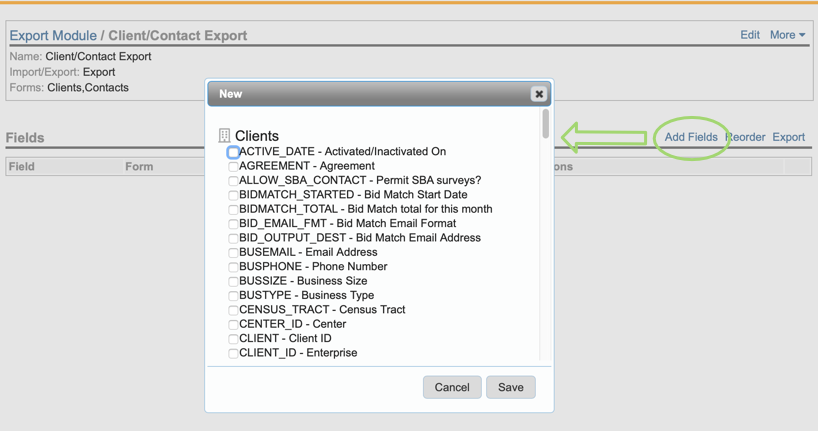The height and width of the screenshot is (431, 818).
Task: Open the Export Module breadcrumb link
Action: 53,35
